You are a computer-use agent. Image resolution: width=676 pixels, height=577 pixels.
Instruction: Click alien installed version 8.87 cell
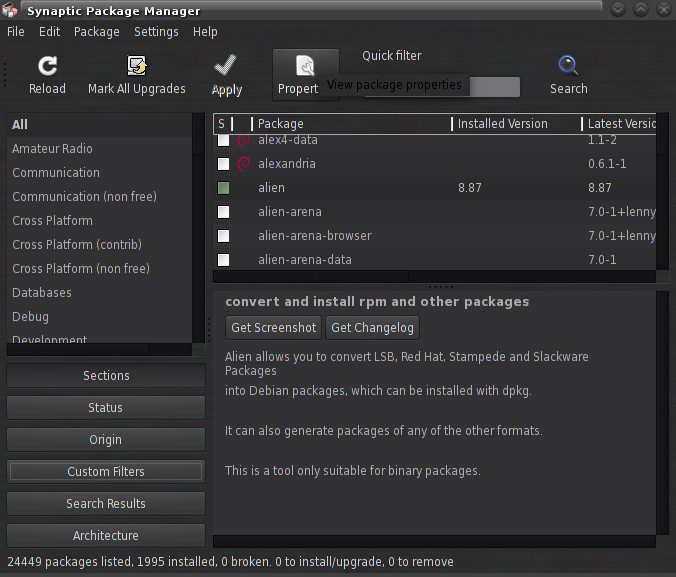pyautogui.click(x=469, y=188)
